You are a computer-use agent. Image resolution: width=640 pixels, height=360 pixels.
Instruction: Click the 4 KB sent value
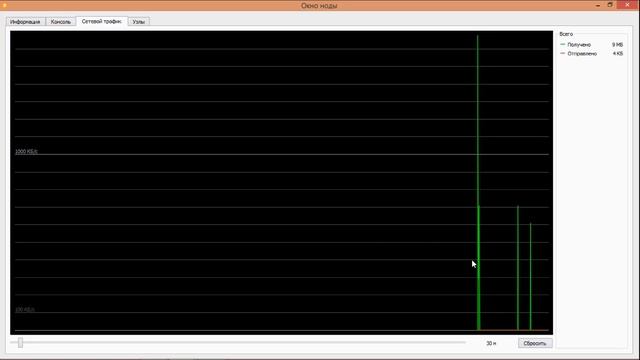[618, 53]
